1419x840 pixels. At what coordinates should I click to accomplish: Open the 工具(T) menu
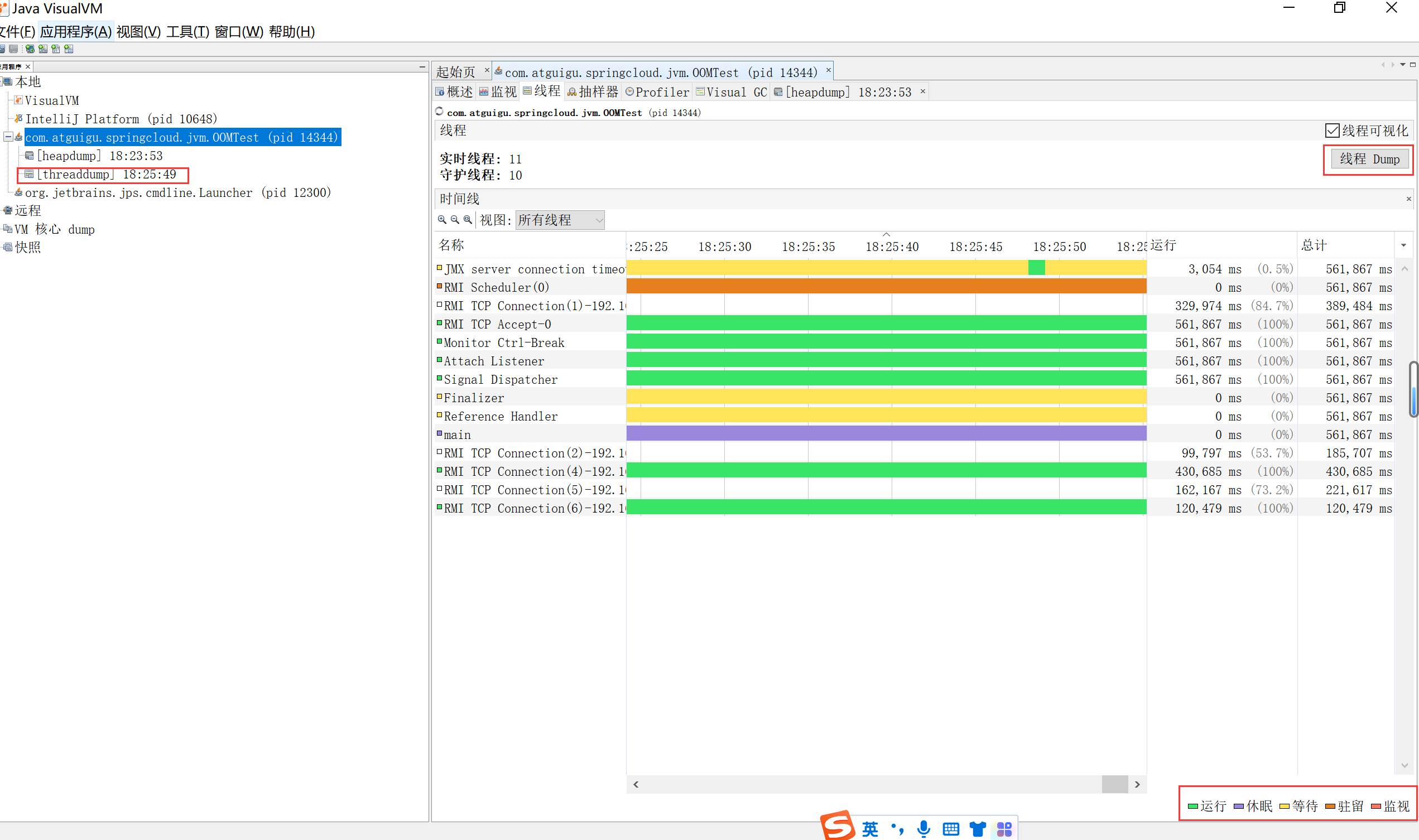(x=187, y=32)
